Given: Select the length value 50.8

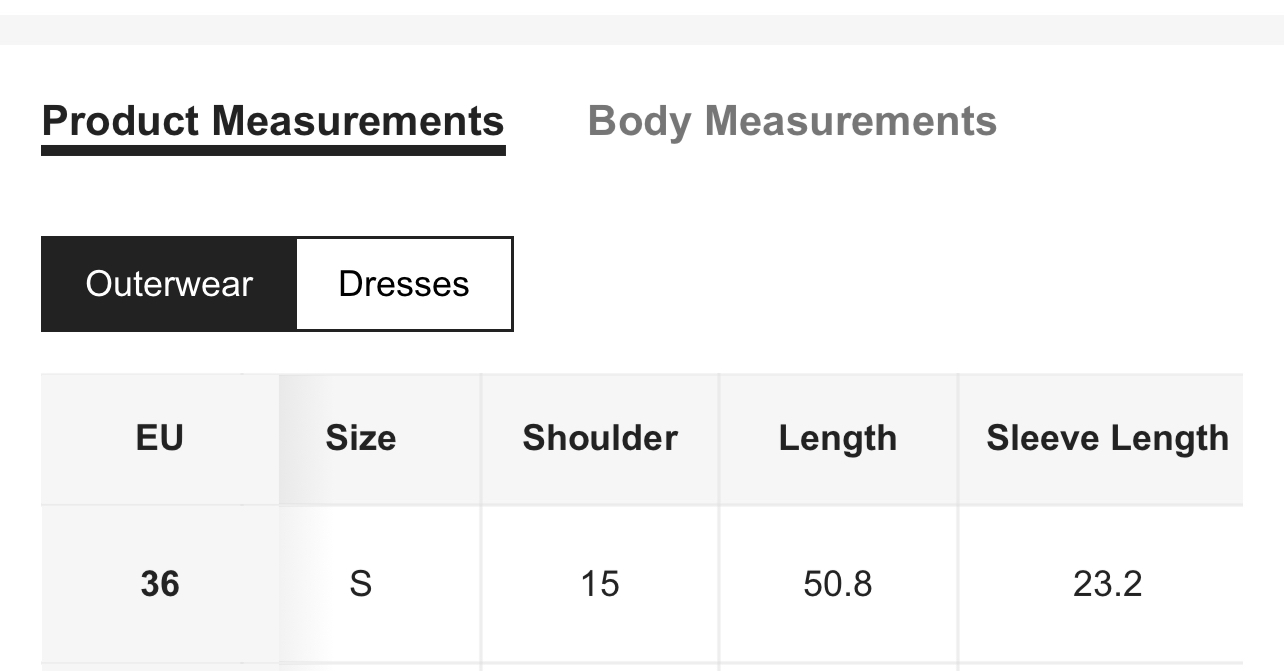Looking at the screenshot, I should [838, 583].
